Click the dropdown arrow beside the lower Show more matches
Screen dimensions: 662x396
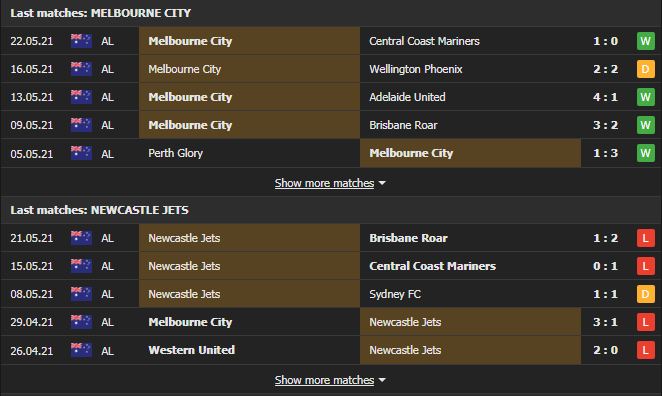382,380
